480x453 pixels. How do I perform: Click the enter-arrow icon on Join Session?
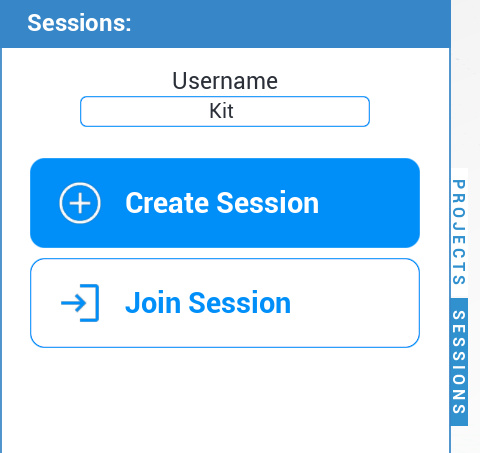click(x=80, y=303)
